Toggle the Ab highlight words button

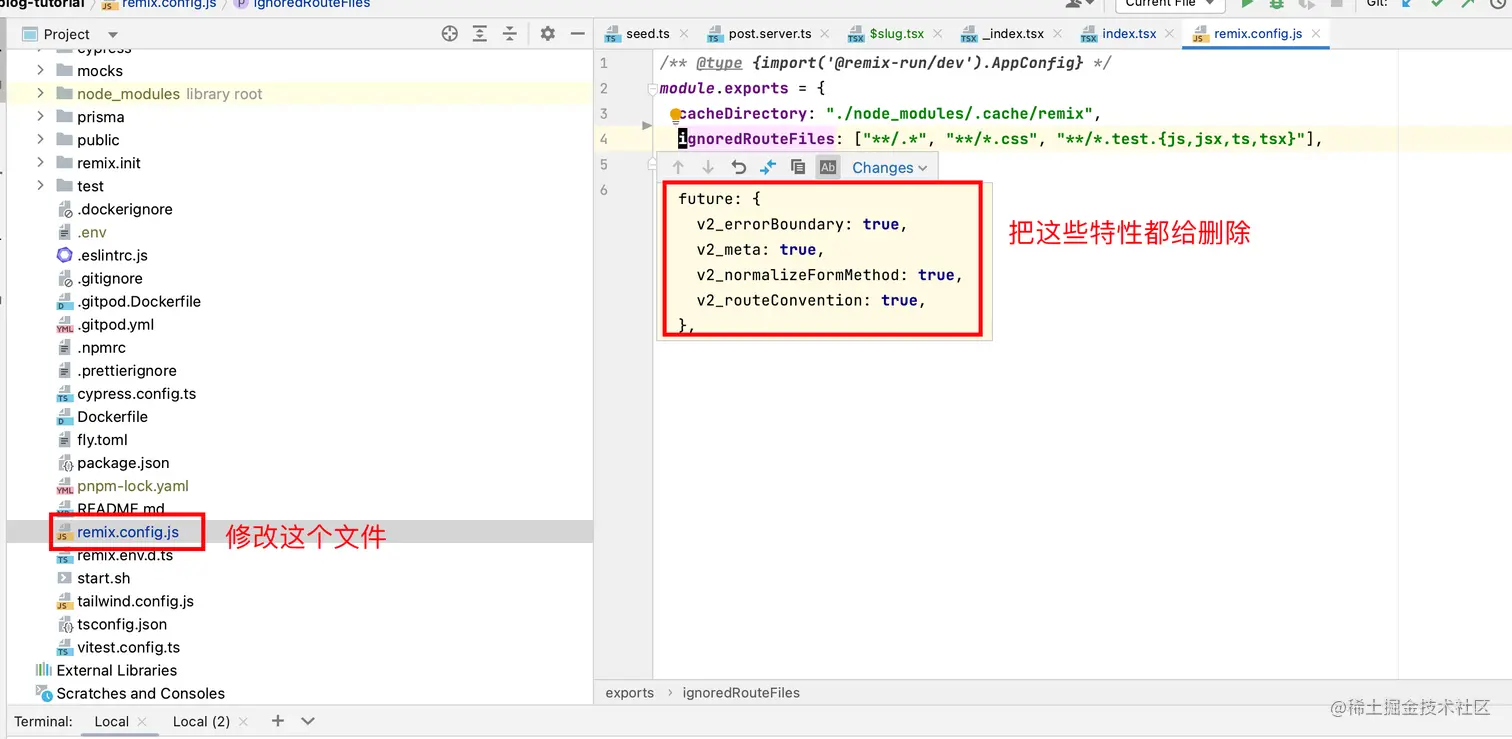click(827, 167)
